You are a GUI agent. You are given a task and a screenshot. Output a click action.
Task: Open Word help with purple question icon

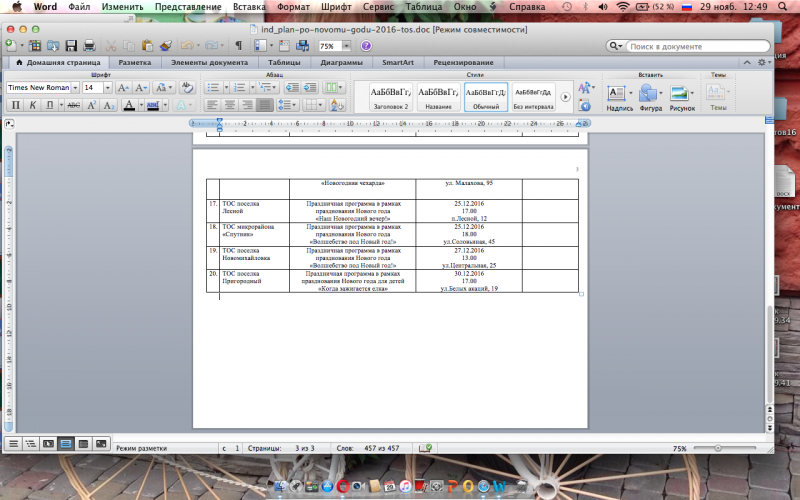click(x=366, y=46)
